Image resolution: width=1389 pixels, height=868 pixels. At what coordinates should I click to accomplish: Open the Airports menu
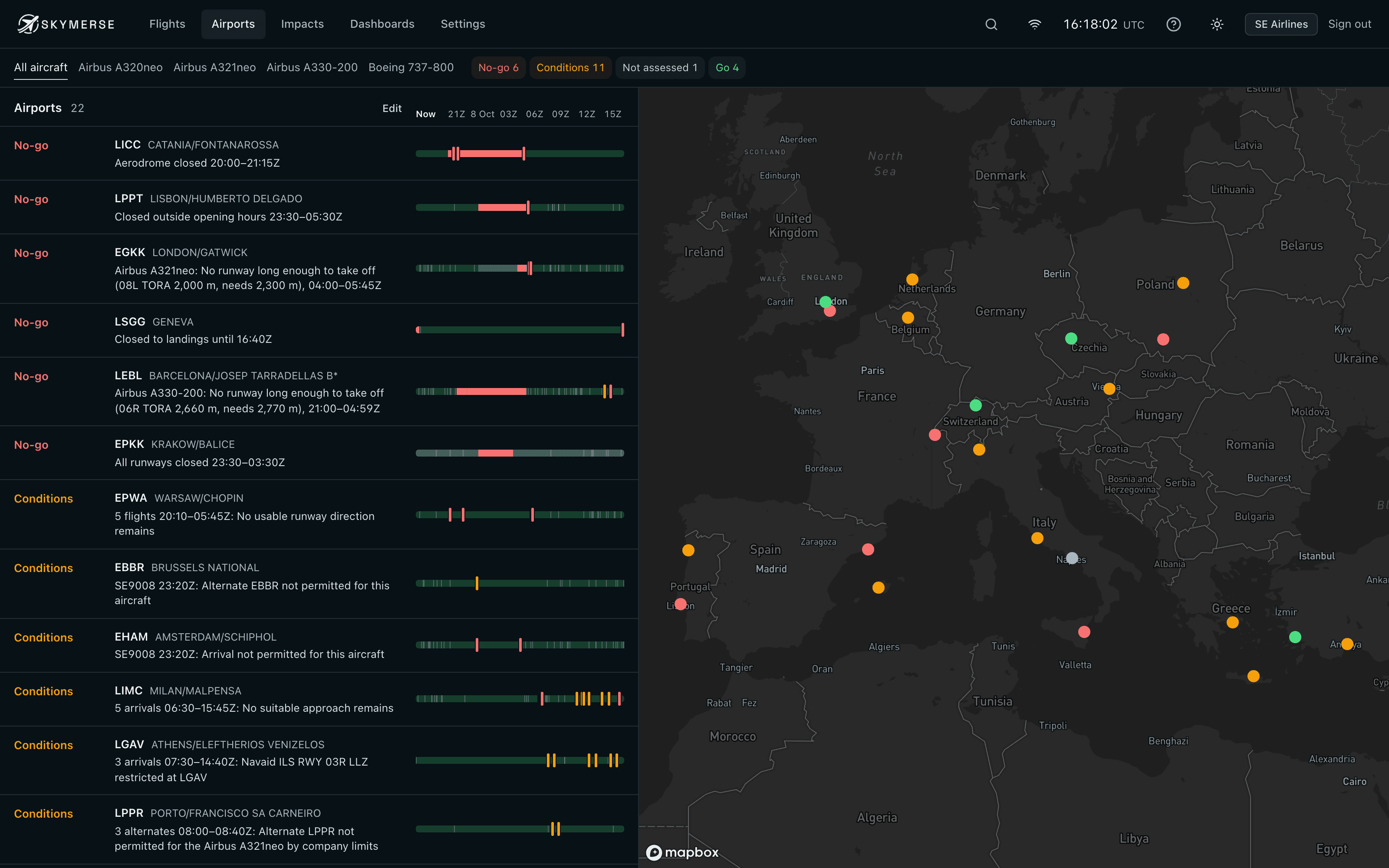point(233,24)
